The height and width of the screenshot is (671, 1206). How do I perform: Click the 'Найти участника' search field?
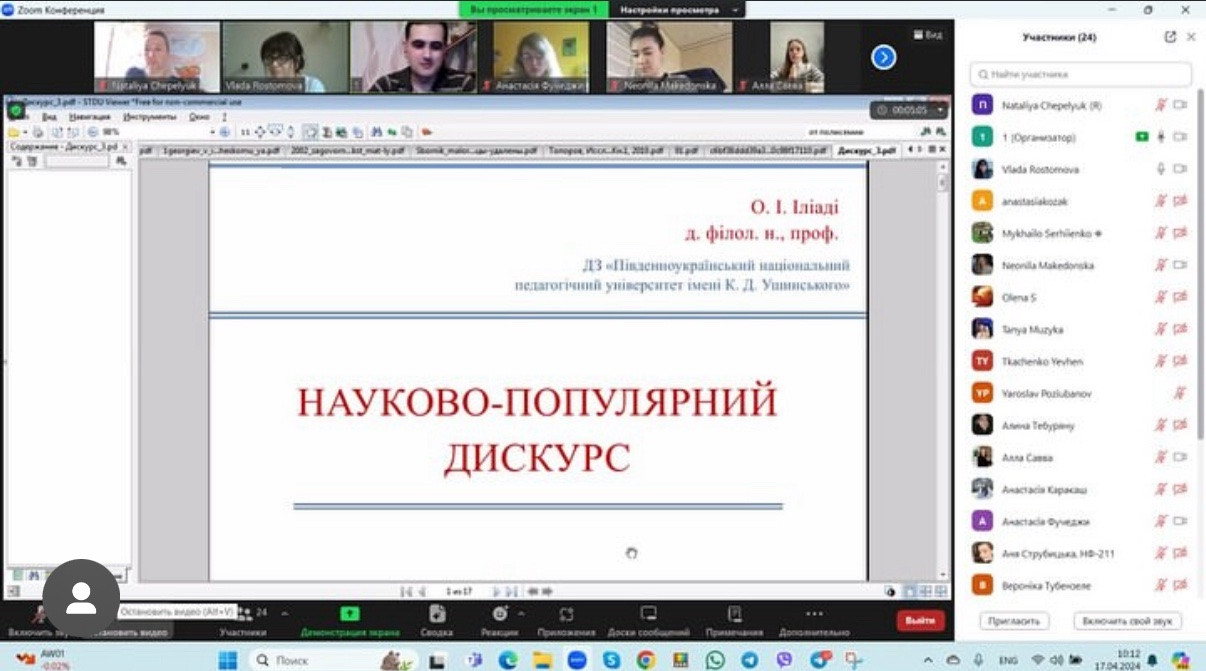click(x=1081, y=74)
